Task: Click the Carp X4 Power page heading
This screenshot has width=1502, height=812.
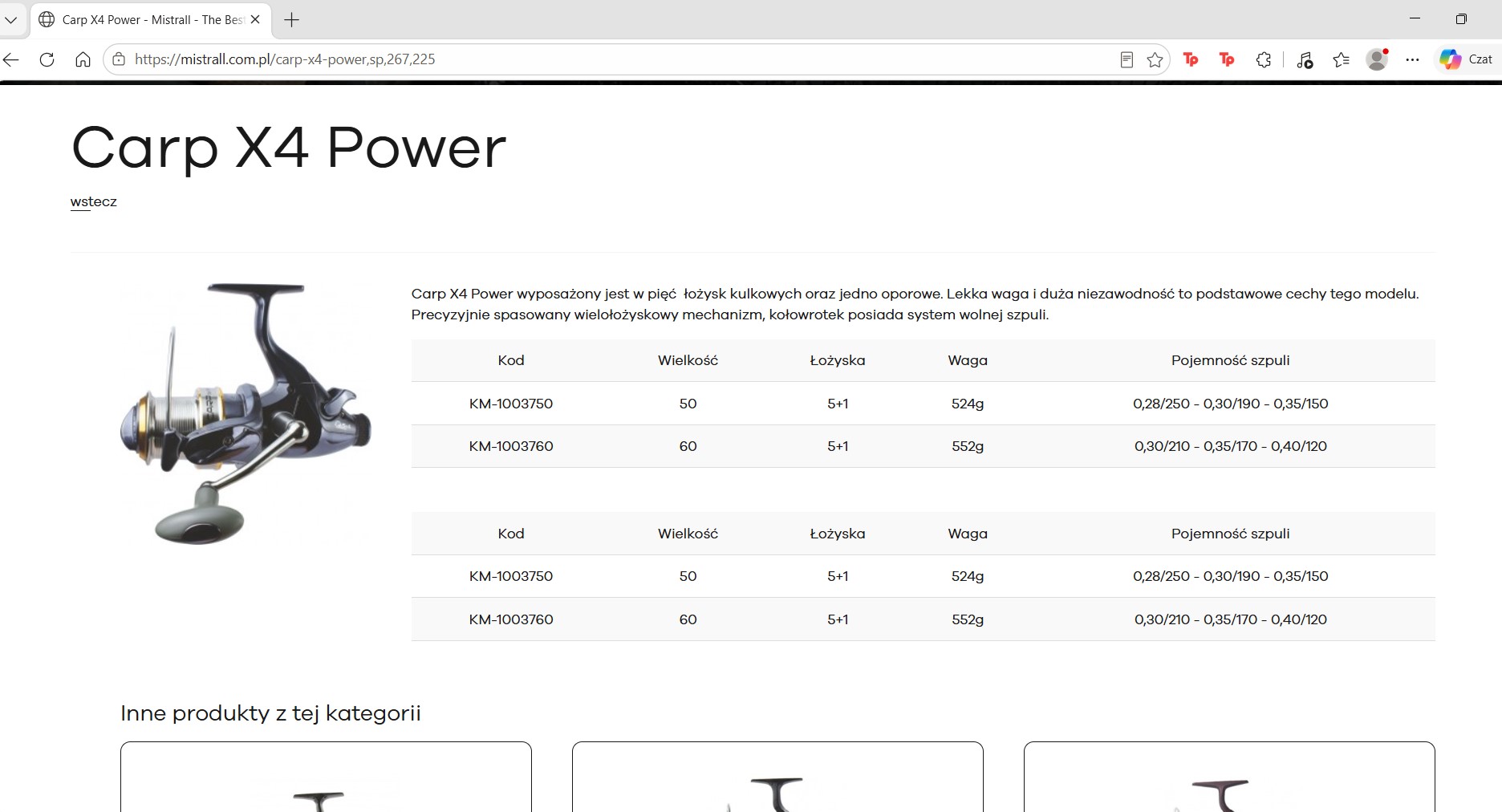Action: pyautogui.click(x=289, y=148)
